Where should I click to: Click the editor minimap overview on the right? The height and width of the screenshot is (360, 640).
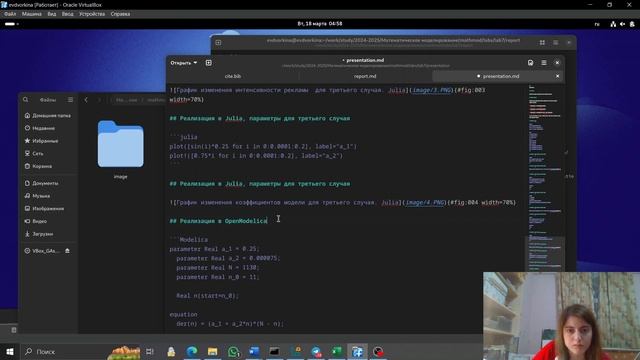click(545, 178)
